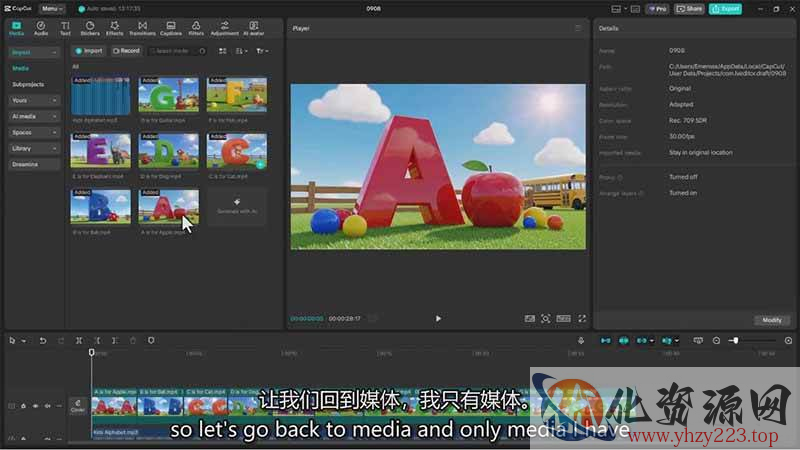Toggle visibility of the video track

tap(36, 406)
